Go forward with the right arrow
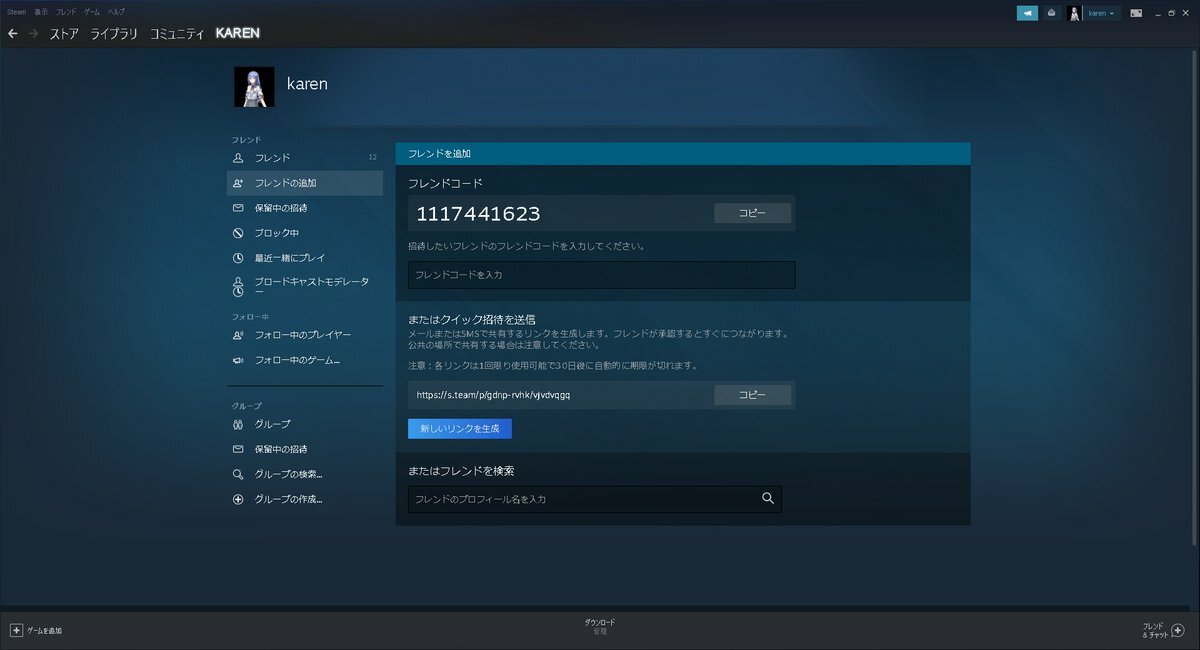The height and width of the screenshot is (650, 1200). (x=34, y=33)
